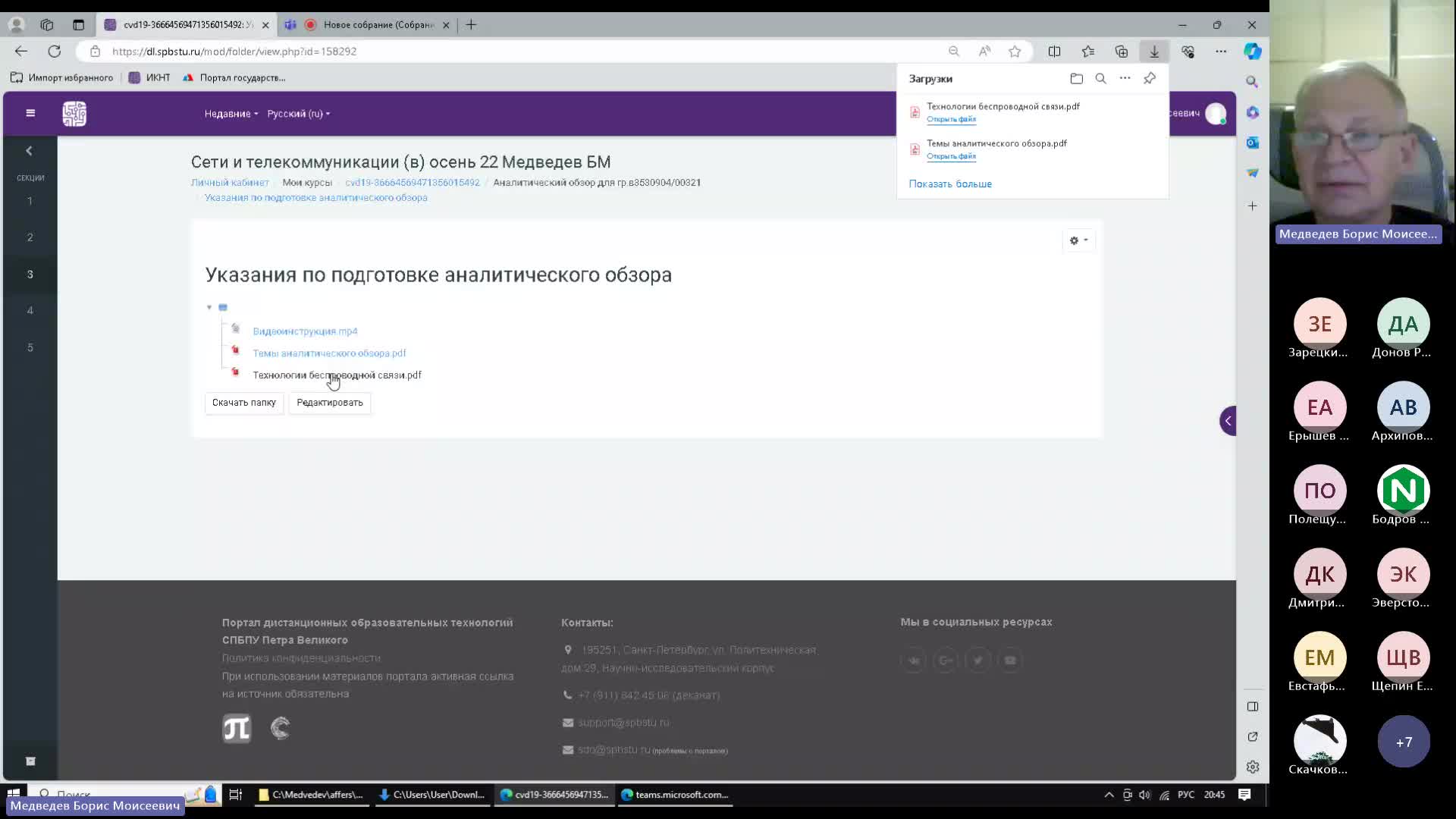The image size is (1456, 819).
Task: Open the portal home logo
Action: pos(74,114)
